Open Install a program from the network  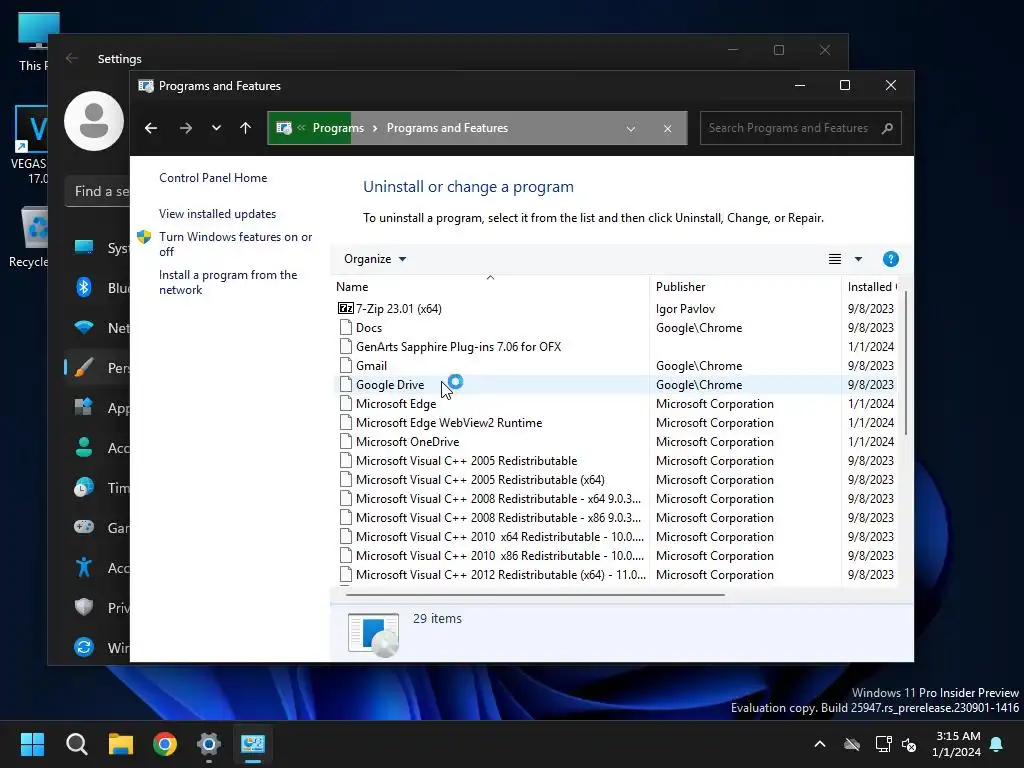(228, 282)
